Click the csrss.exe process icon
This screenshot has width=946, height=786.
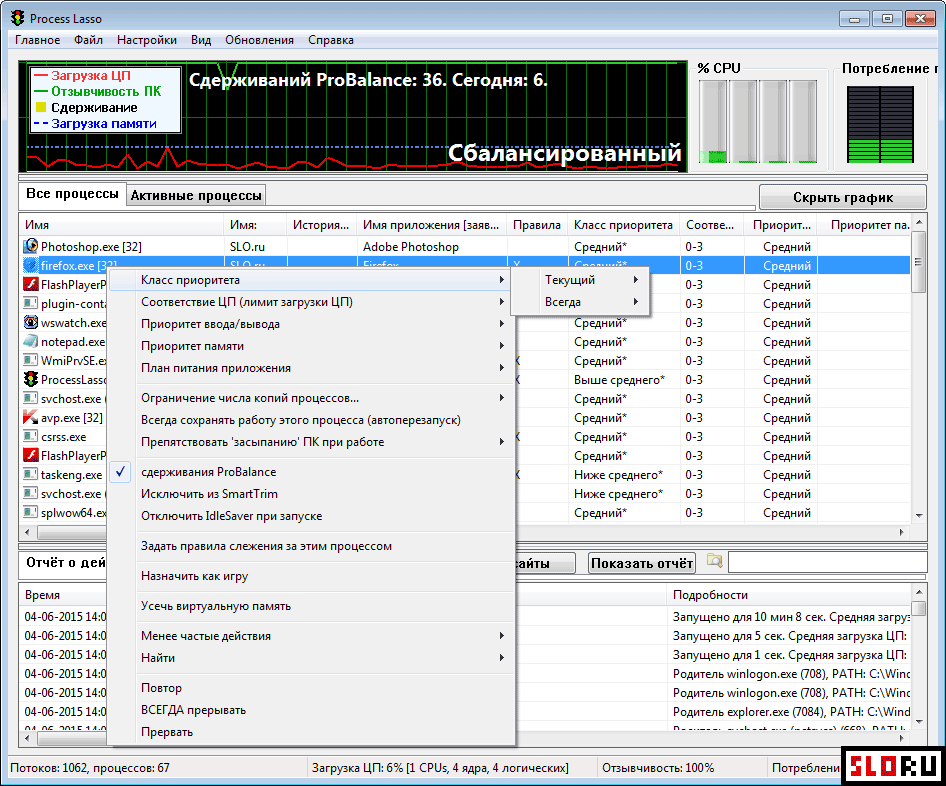(30, 436)
